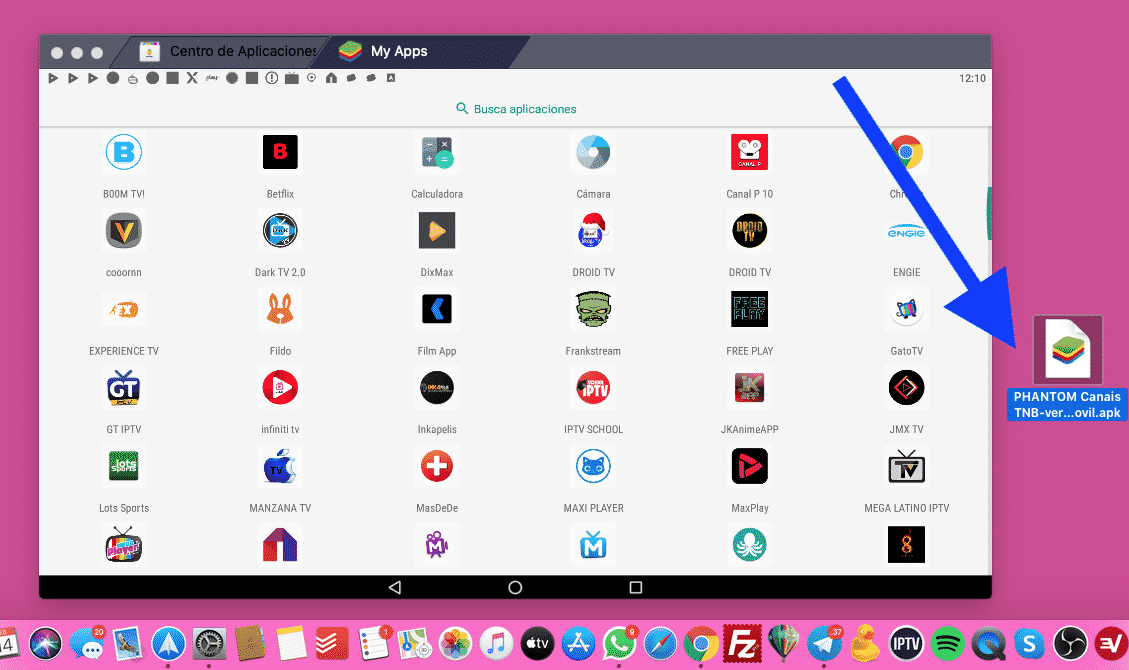Open the Betflix app

pyautogui.click(x=280, y=152)
